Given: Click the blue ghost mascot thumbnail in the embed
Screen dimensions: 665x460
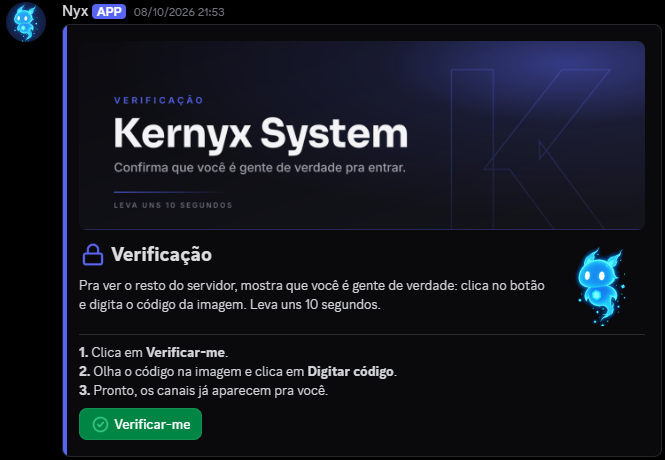Looking at the screenshot, I should (600, 287).
